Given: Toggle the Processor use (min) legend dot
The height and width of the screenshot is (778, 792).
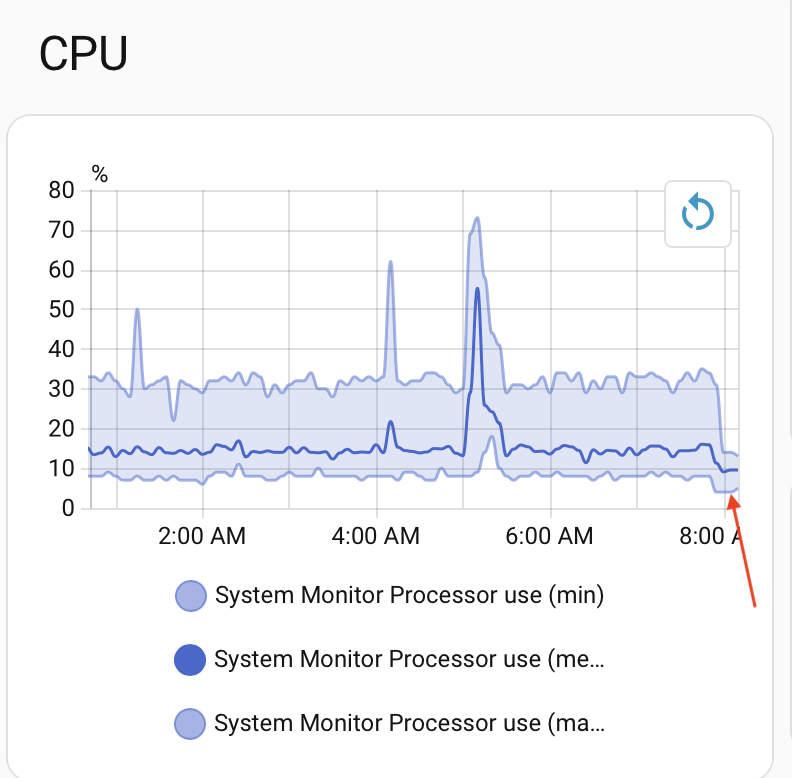Looking at the screenshot, I should coord(190,596).
